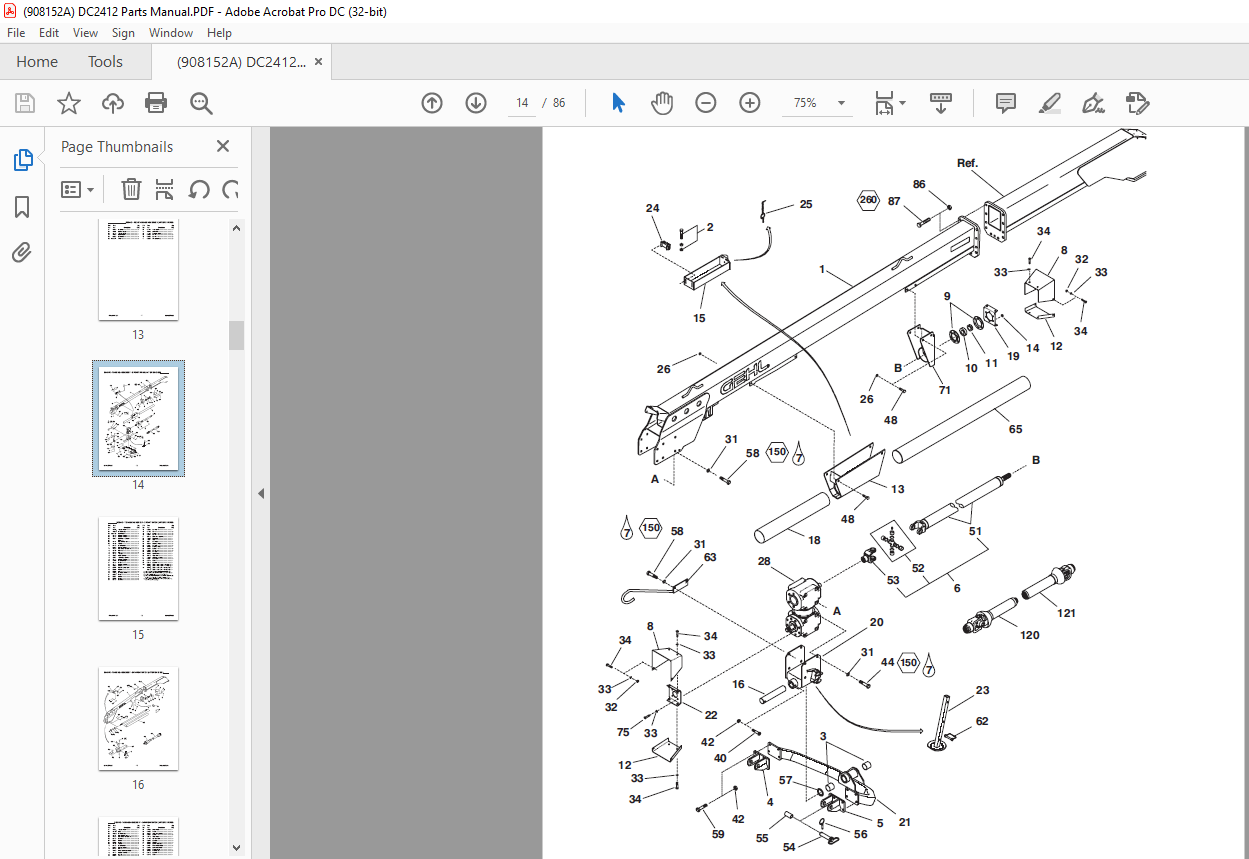Viewport: 1249px width, 859px height.
Task: Select the highlight text pen tool
Action: click(1049, 103)
